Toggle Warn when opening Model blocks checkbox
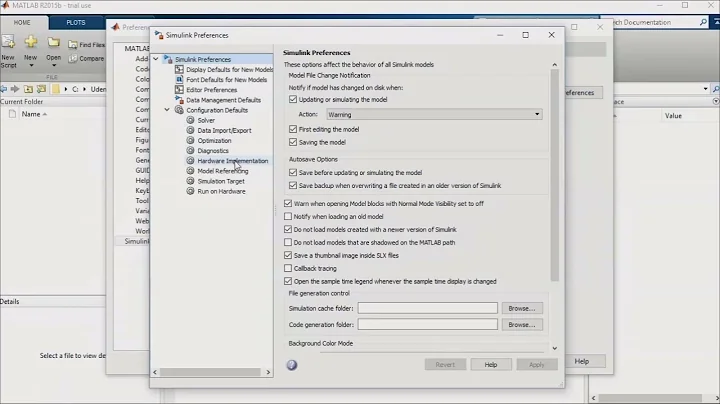Viewport: 720px width, 404px height. [288, 203]
